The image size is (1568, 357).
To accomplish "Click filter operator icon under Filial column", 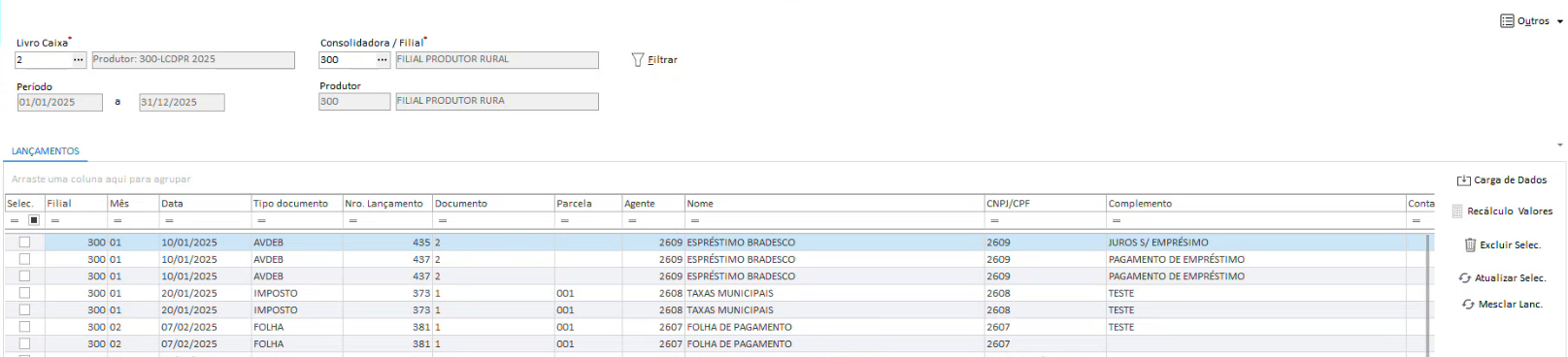I will coord(55,221).
